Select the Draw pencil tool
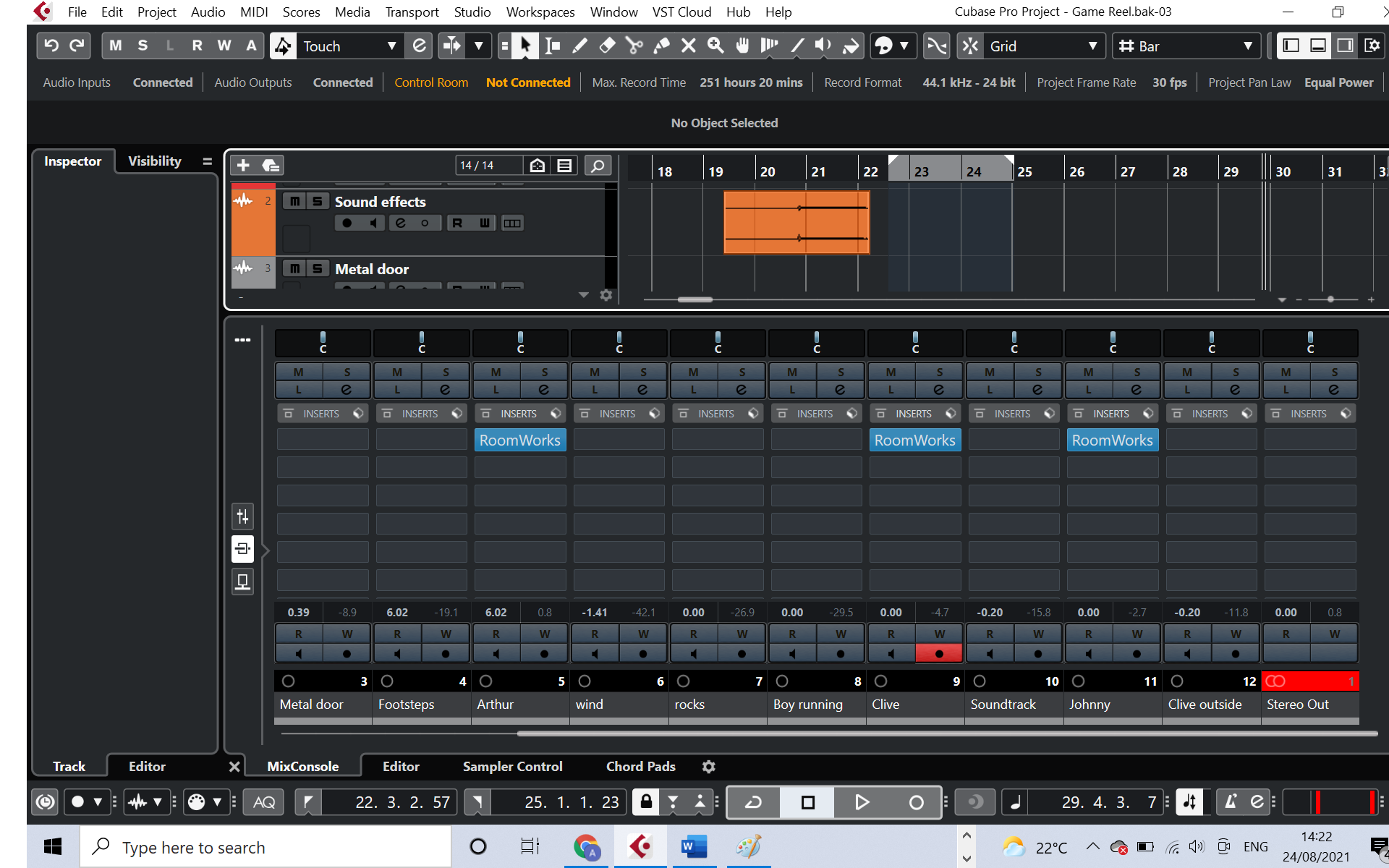Image resolution: width=1389 pixels, height=868 pixels. click(x=579, y=46)
